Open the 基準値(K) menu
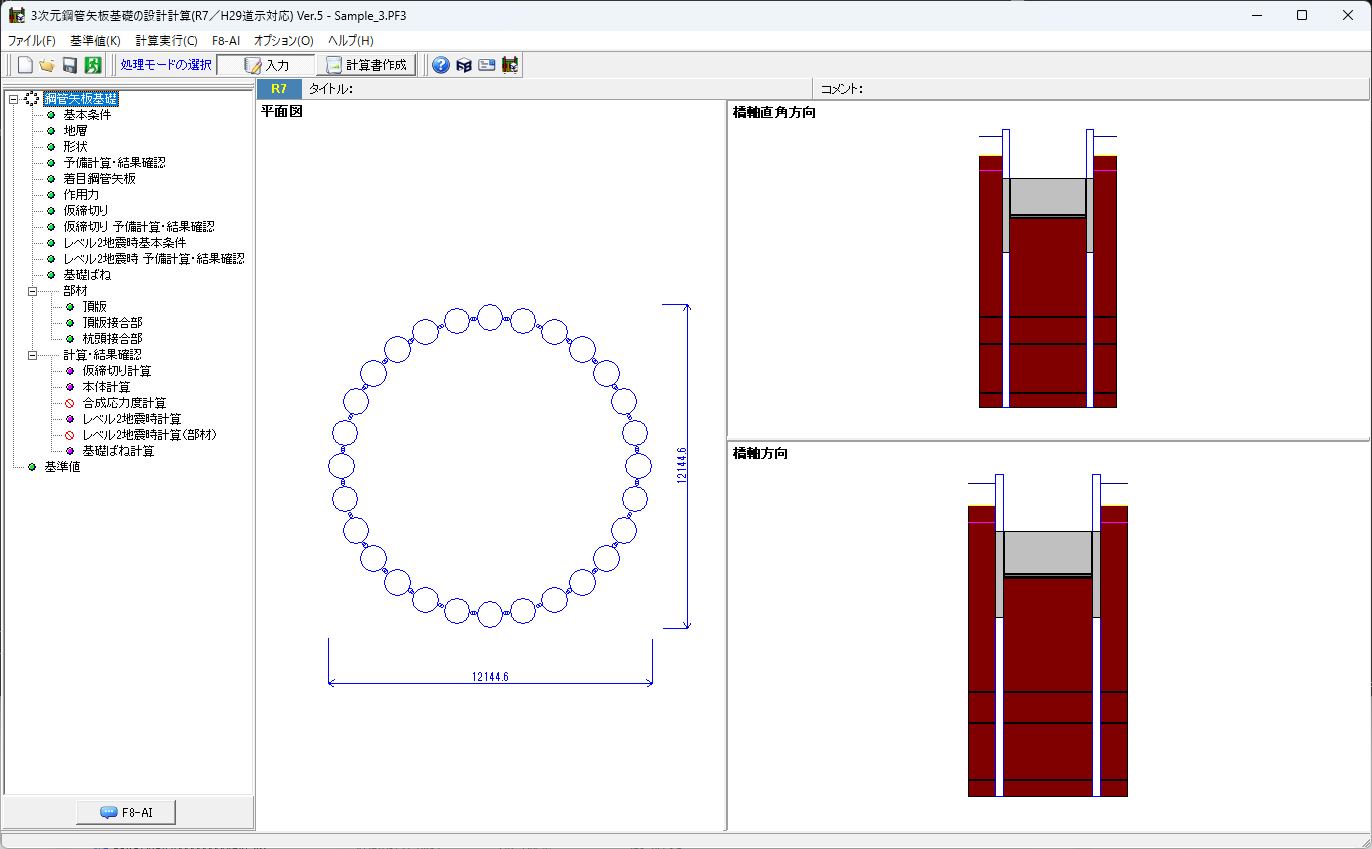The width and height of the screenshot is (1372, 849). click(95, 41)
